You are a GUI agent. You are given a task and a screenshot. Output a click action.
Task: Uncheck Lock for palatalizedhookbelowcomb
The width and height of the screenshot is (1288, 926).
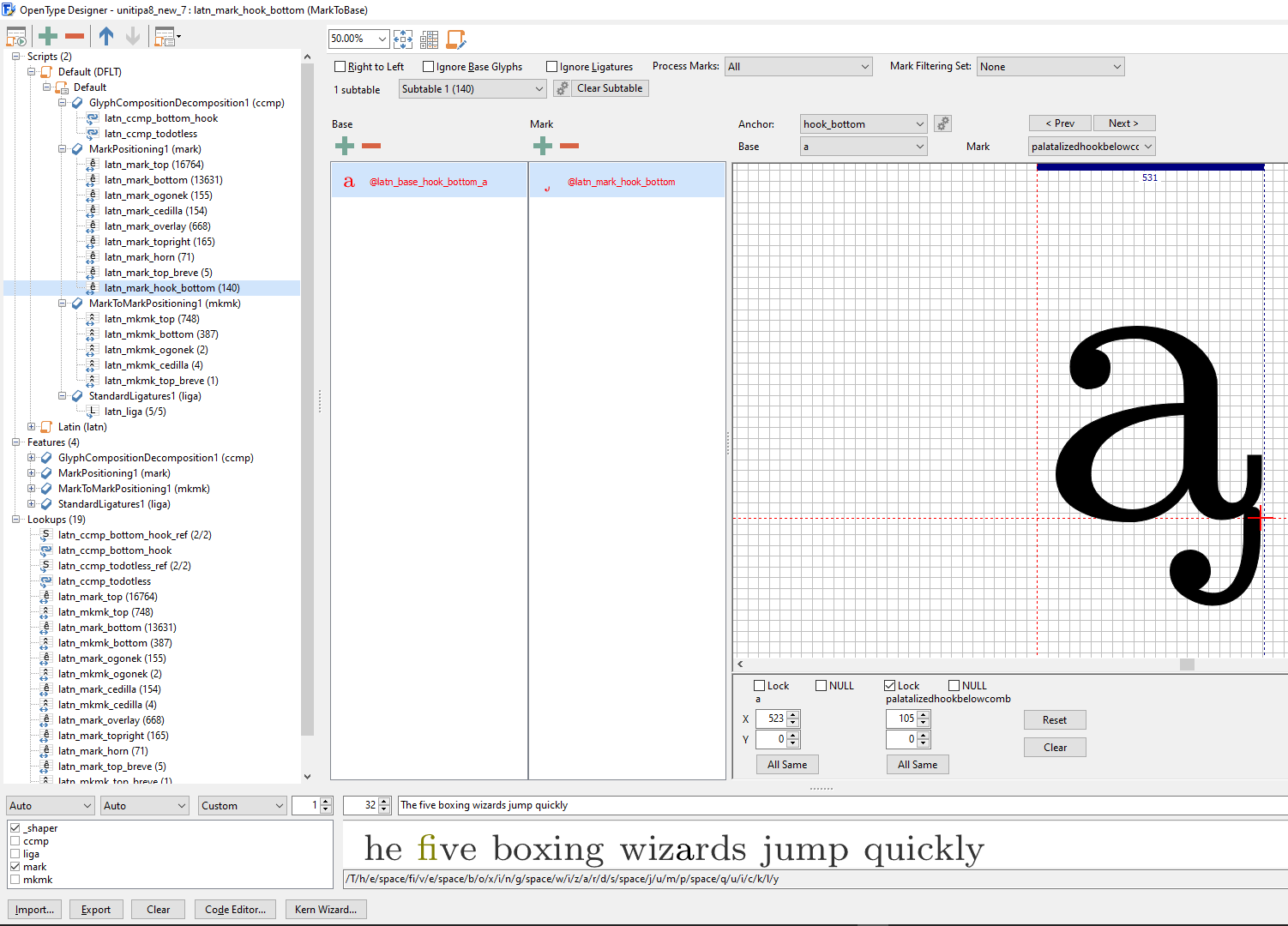[x=890, y=686]
